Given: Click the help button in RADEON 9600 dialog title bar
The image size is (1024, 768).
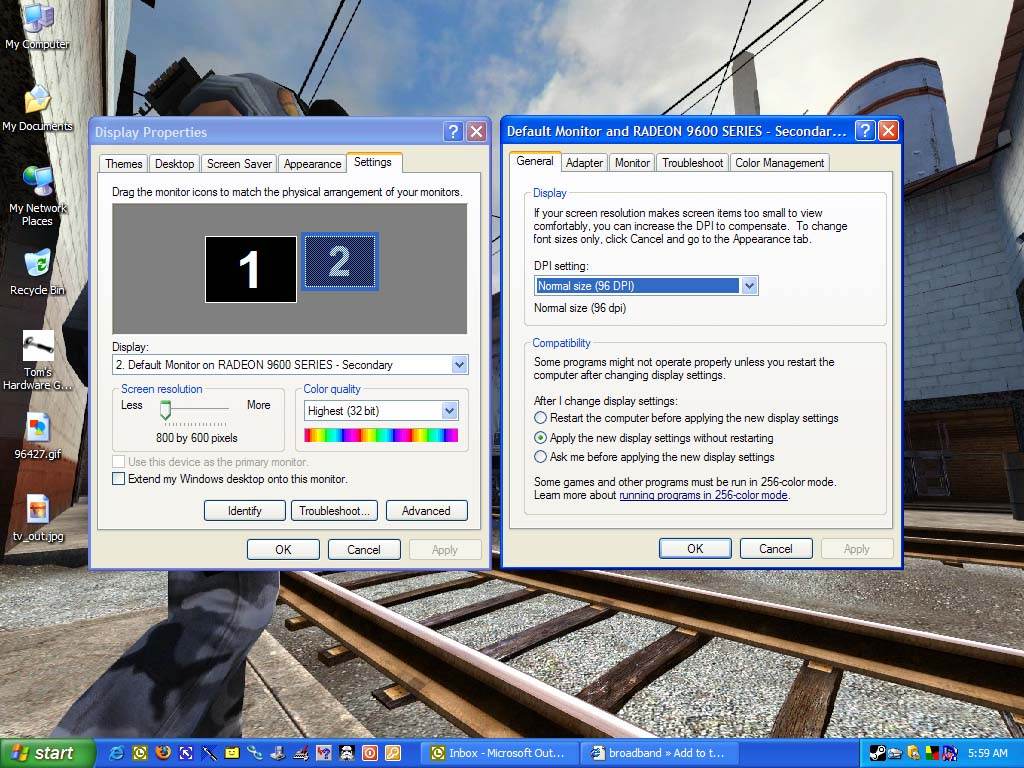Looking at the screenshot, I should [865, 131].
